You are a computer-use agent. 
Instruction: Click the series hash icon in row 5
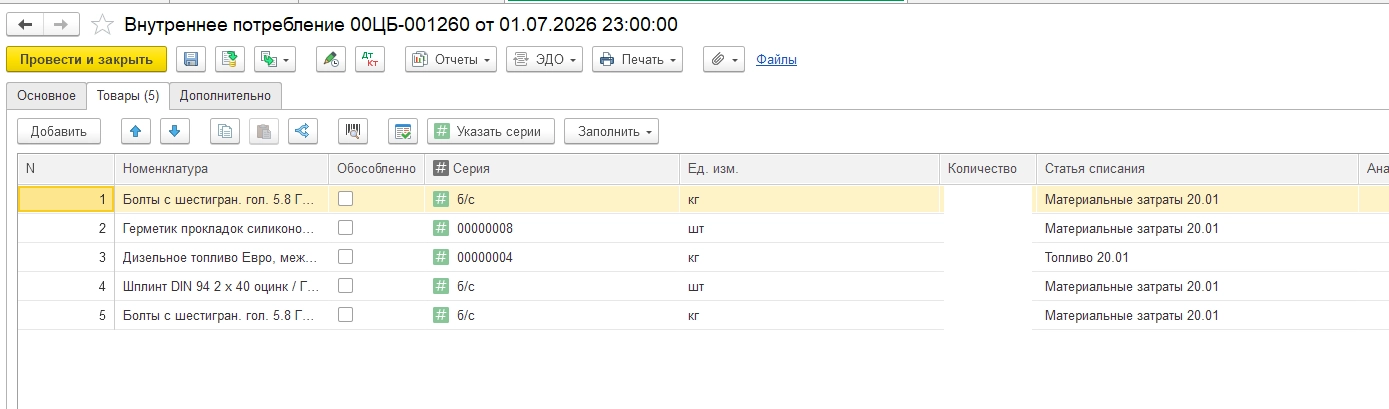[x=441, y=315]
